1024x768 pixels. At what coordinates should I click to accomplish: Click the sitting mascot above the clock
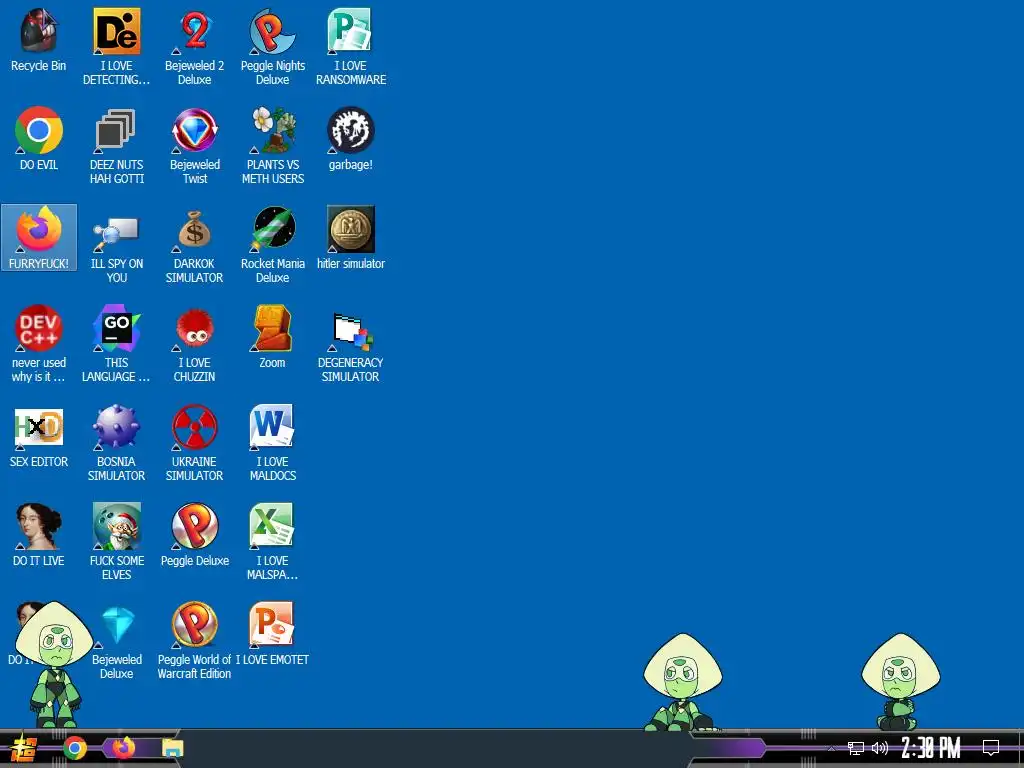click(901, 682)
